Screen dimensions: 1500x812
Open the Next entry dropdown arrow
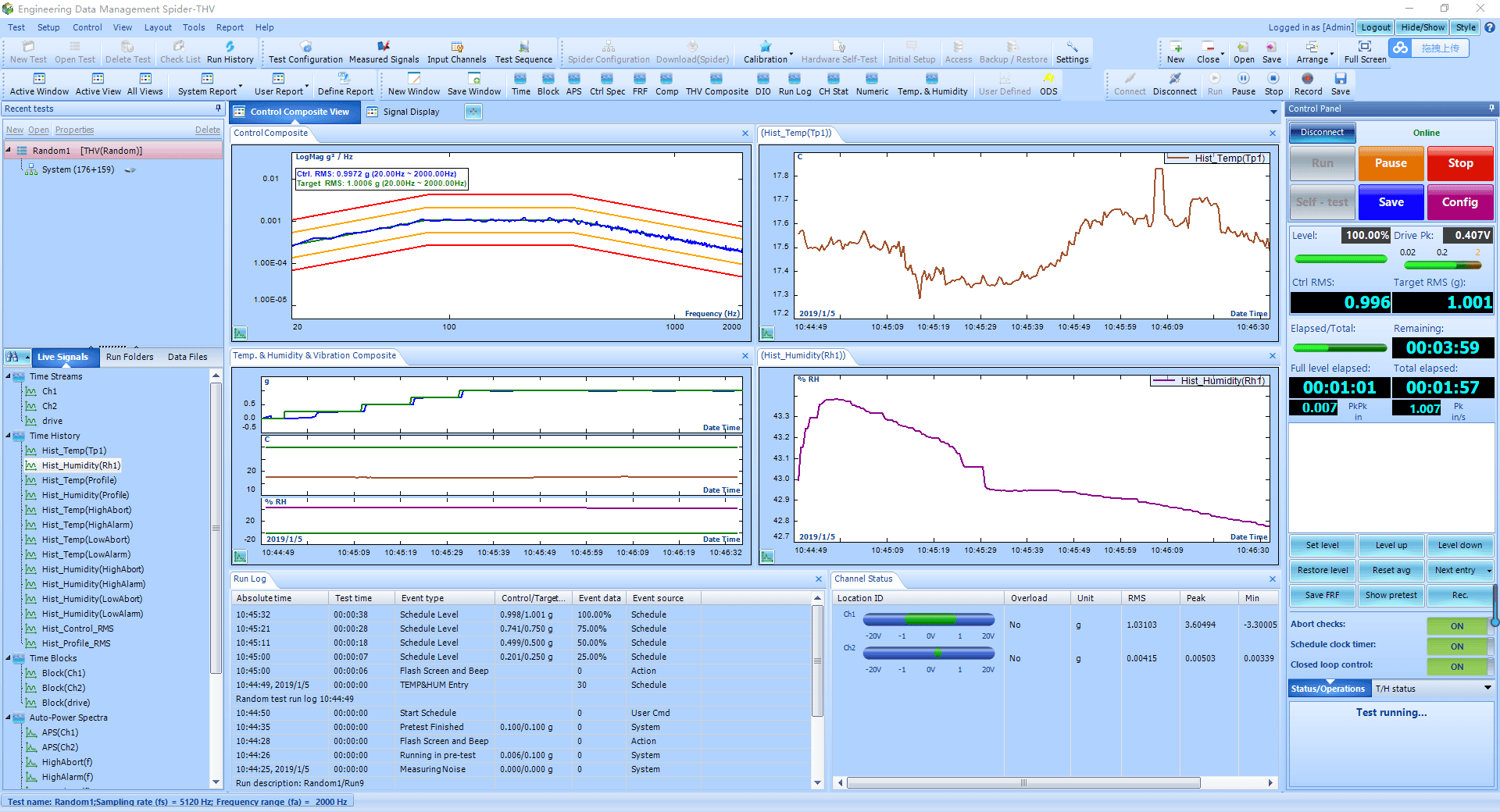[x=1489, y=571]
